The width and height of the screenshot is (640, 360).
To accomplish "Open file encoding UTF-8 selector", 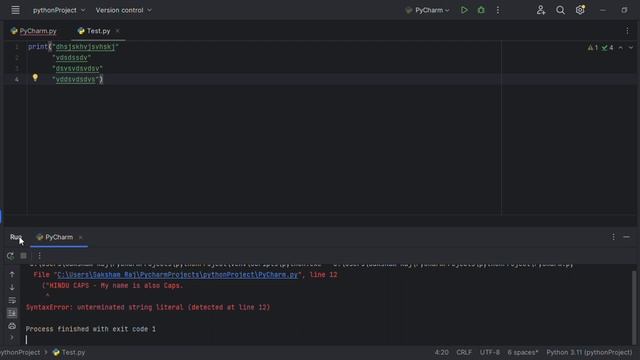I will point(489,352).
